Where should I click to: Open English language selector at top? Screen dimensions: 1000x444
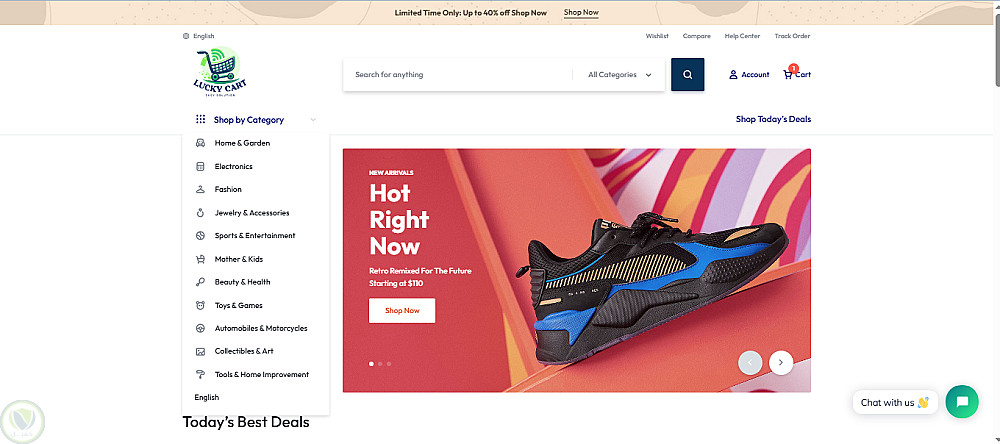click(203, 36)
